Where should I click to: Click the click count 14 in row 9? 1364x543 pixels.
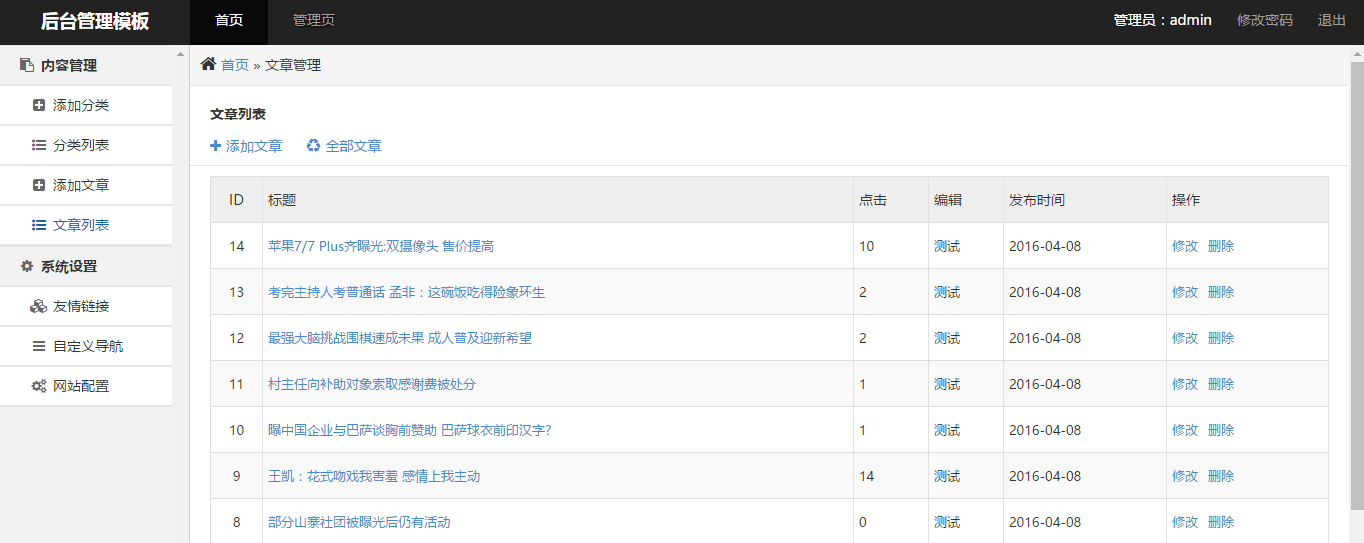pos(867,476)
